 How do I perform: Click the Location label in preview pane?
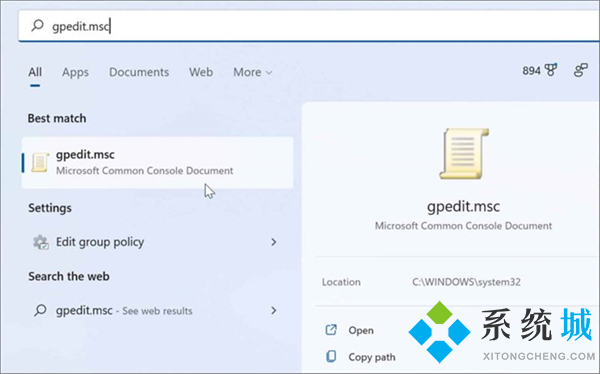341,282
